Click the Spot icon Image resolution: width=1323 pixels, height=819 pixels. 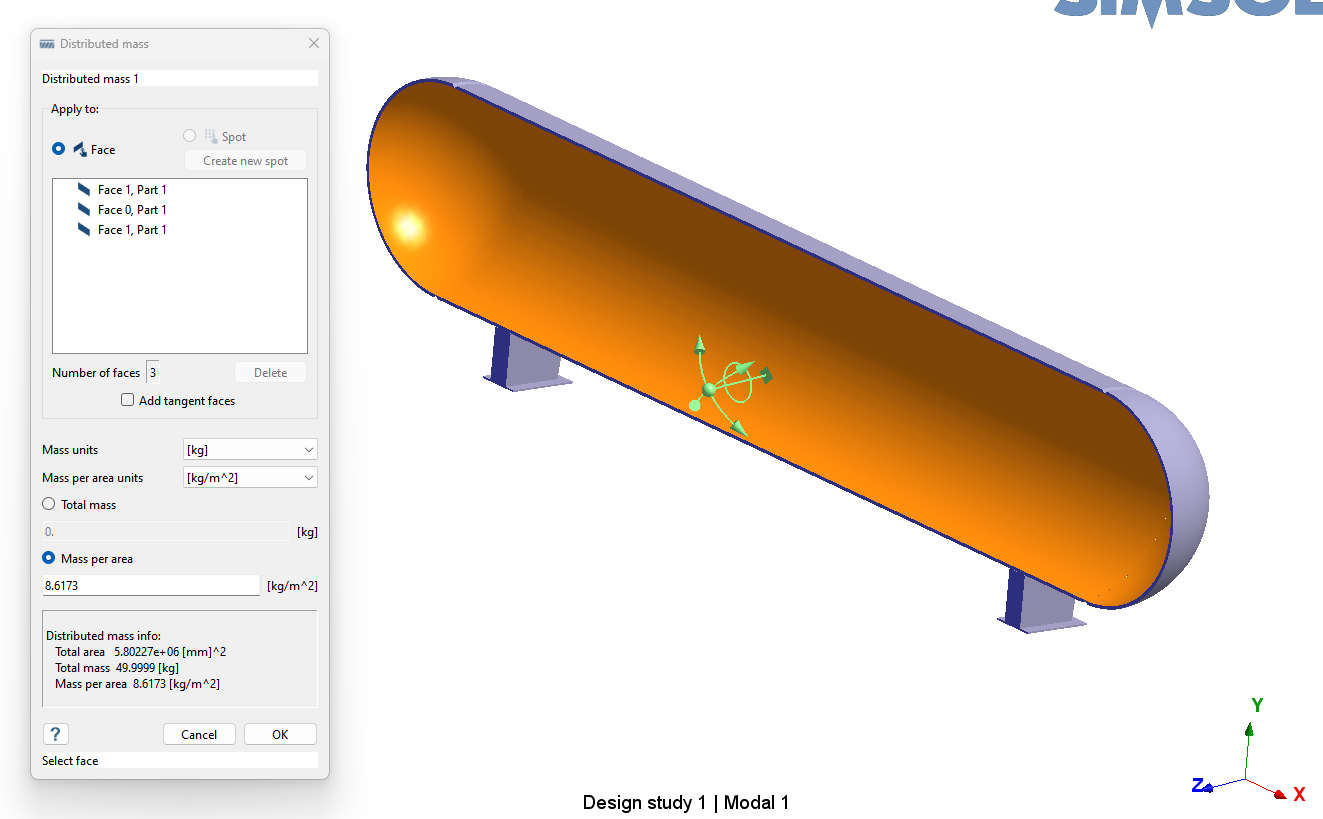(x=210, y=136)
